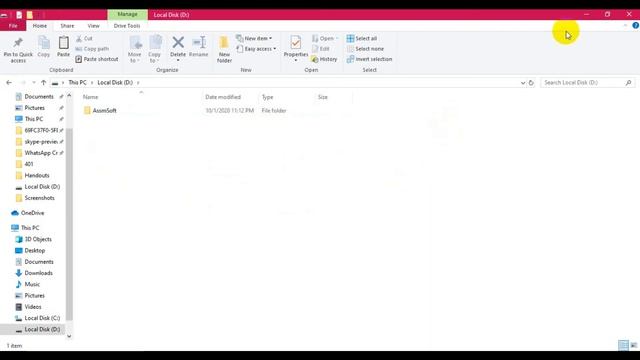Switch to the Share ribbon tab
This screenshot has width=640, height=360.
pyautogui.click(x=67, y=26)
